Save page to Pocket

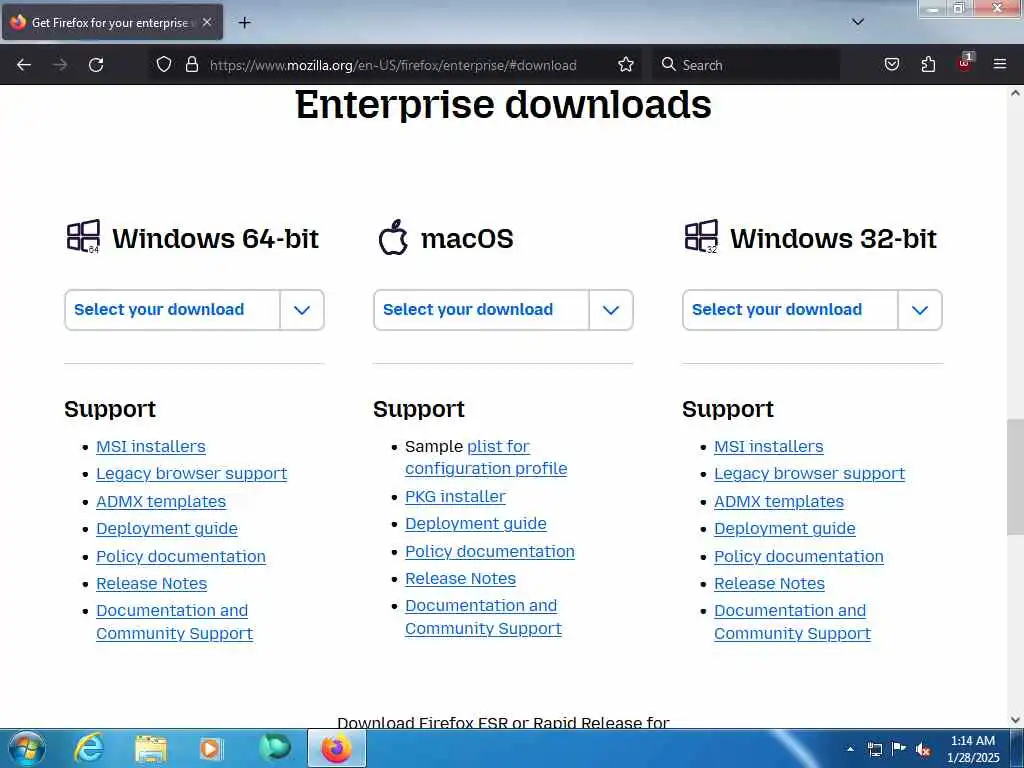point(891,65)
